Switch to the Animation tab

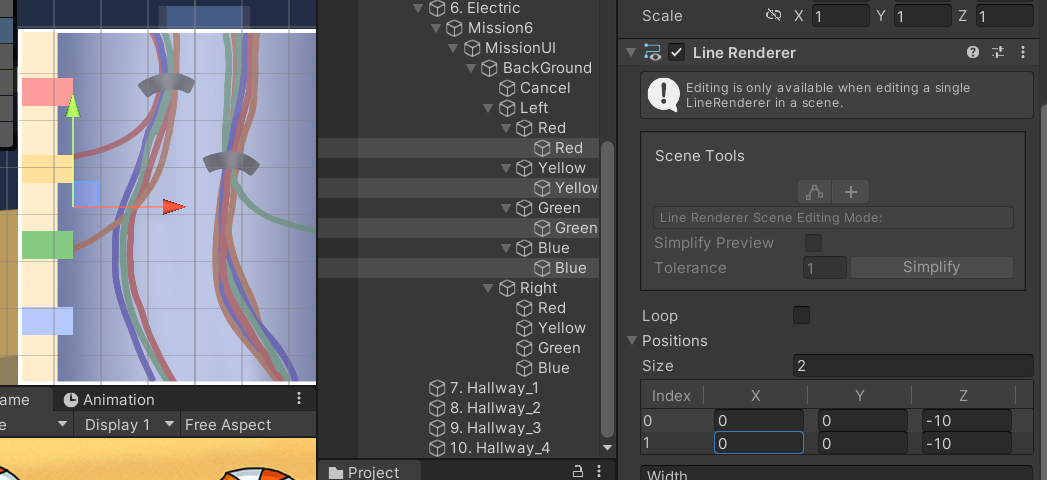pyautogui.click(x=110, y=400)
